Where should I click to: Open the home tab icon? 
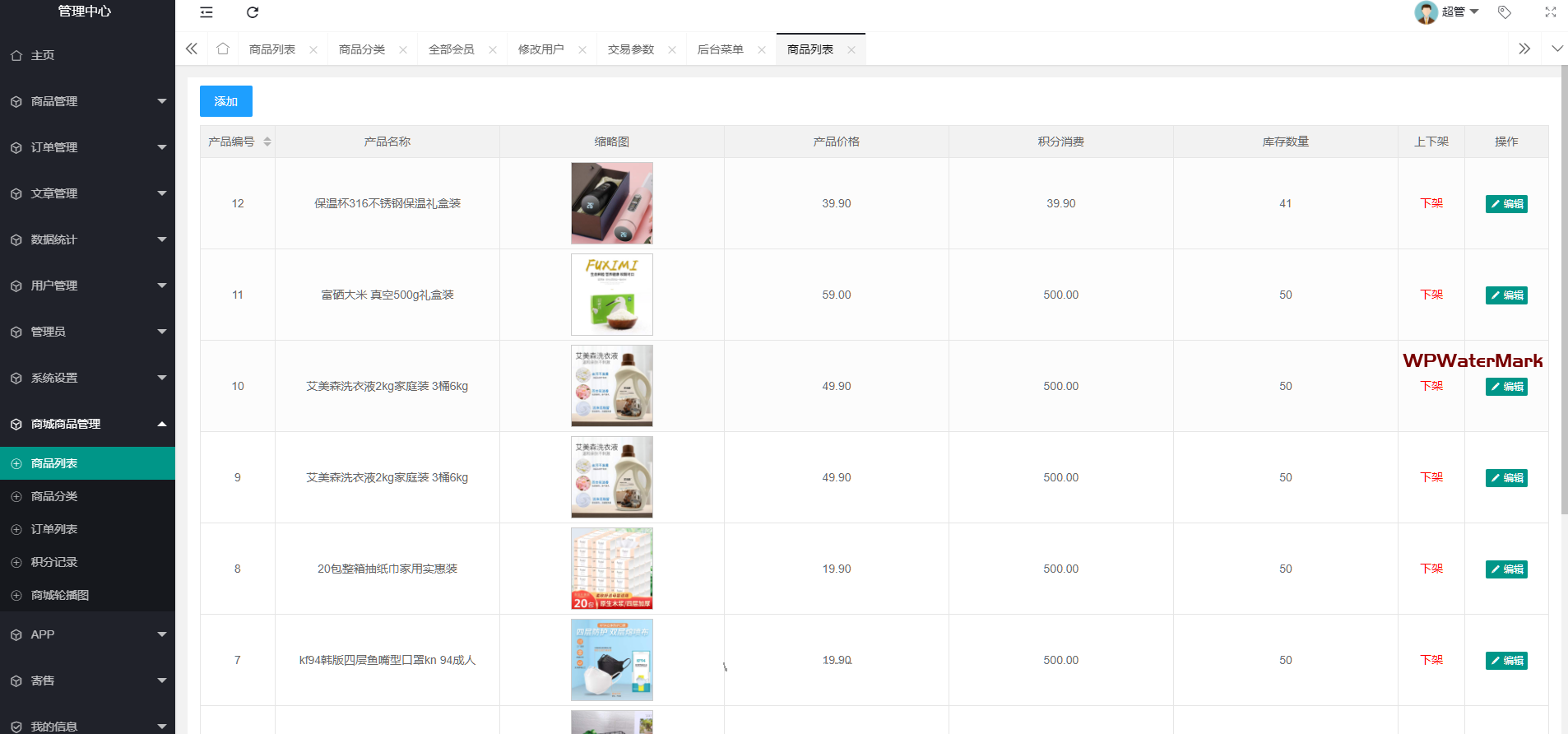pos(223,49)
